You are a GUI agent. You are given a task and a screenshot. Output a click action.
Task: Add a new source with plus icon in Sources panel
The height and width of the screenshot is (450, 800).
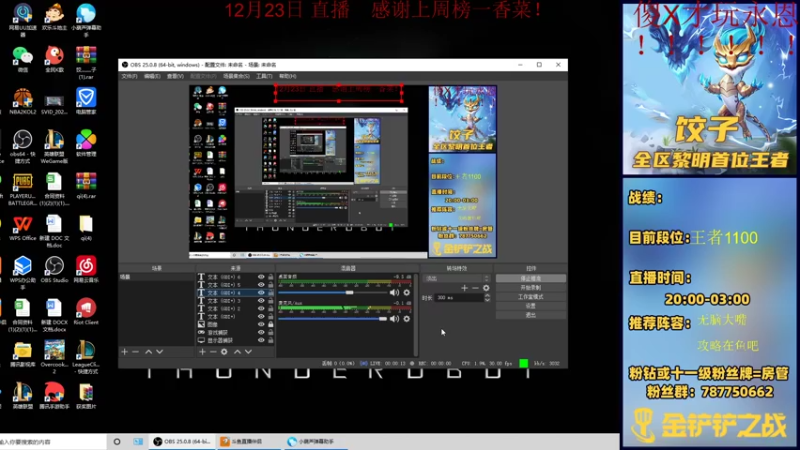click(202, 352)
